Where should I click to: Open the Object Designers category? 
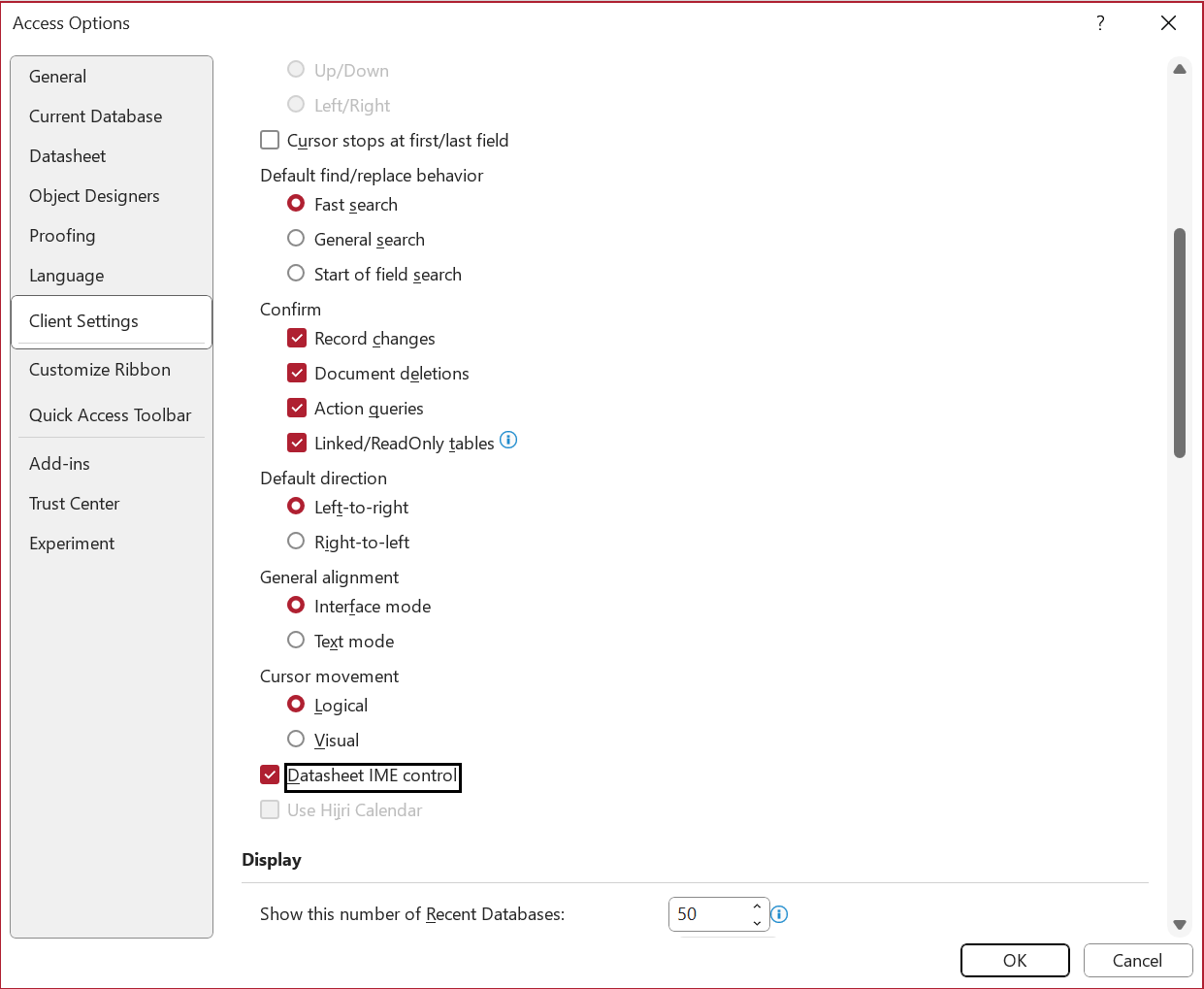click(112, 196)
